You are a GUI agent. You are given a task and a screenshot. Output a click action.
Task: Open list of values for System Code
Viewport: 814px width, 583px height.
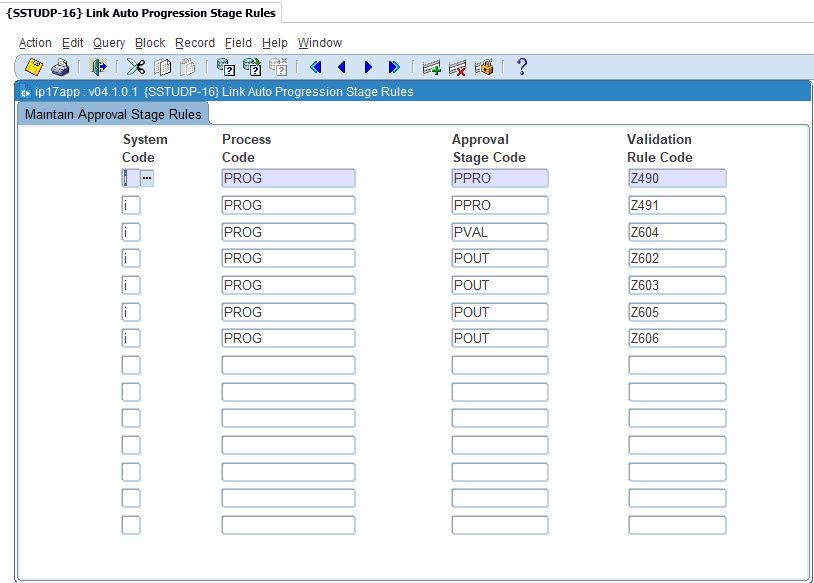click(147, 178)
